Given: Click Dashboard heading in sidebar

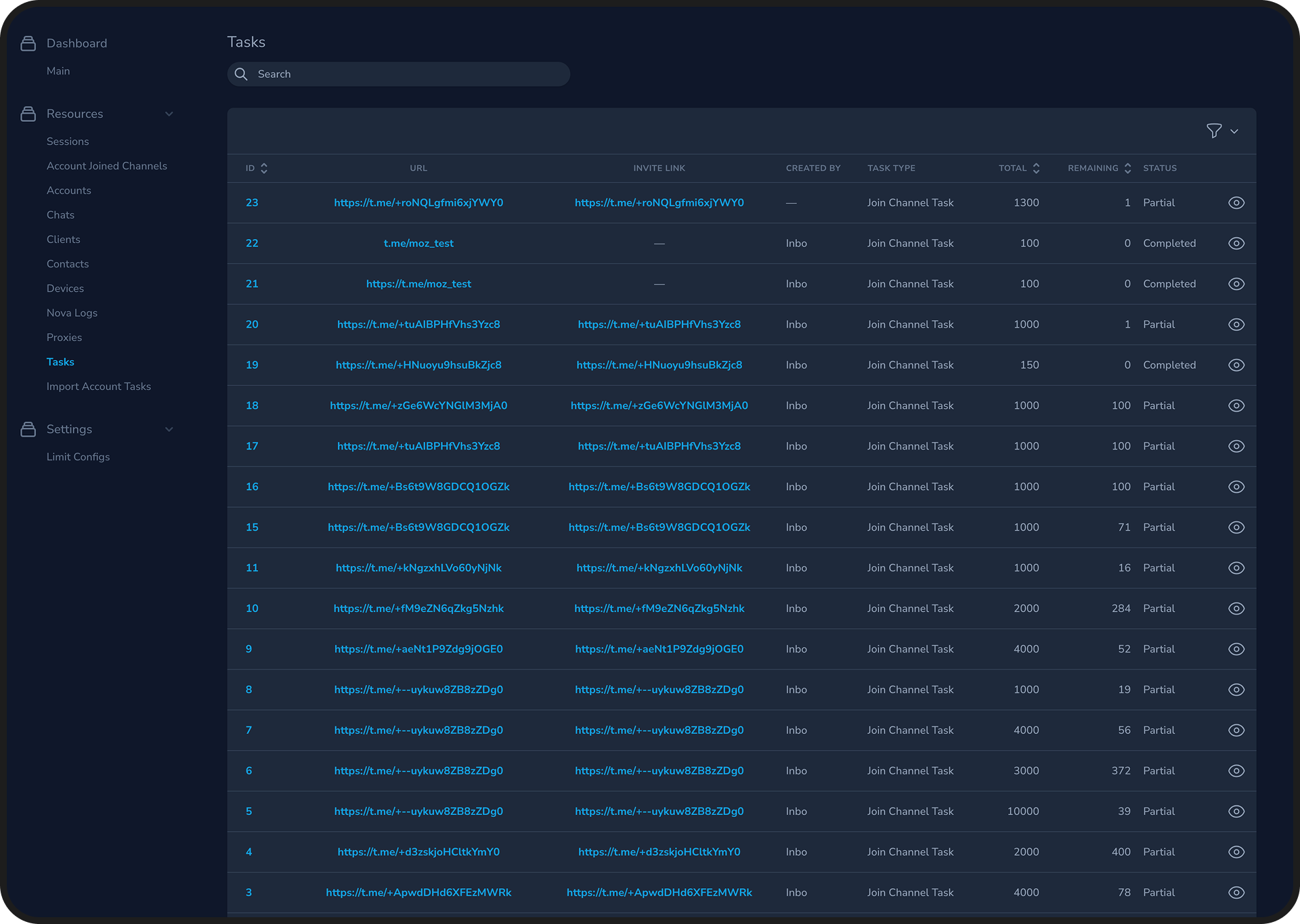Looking at the screenshot, I should click(77, 43).
